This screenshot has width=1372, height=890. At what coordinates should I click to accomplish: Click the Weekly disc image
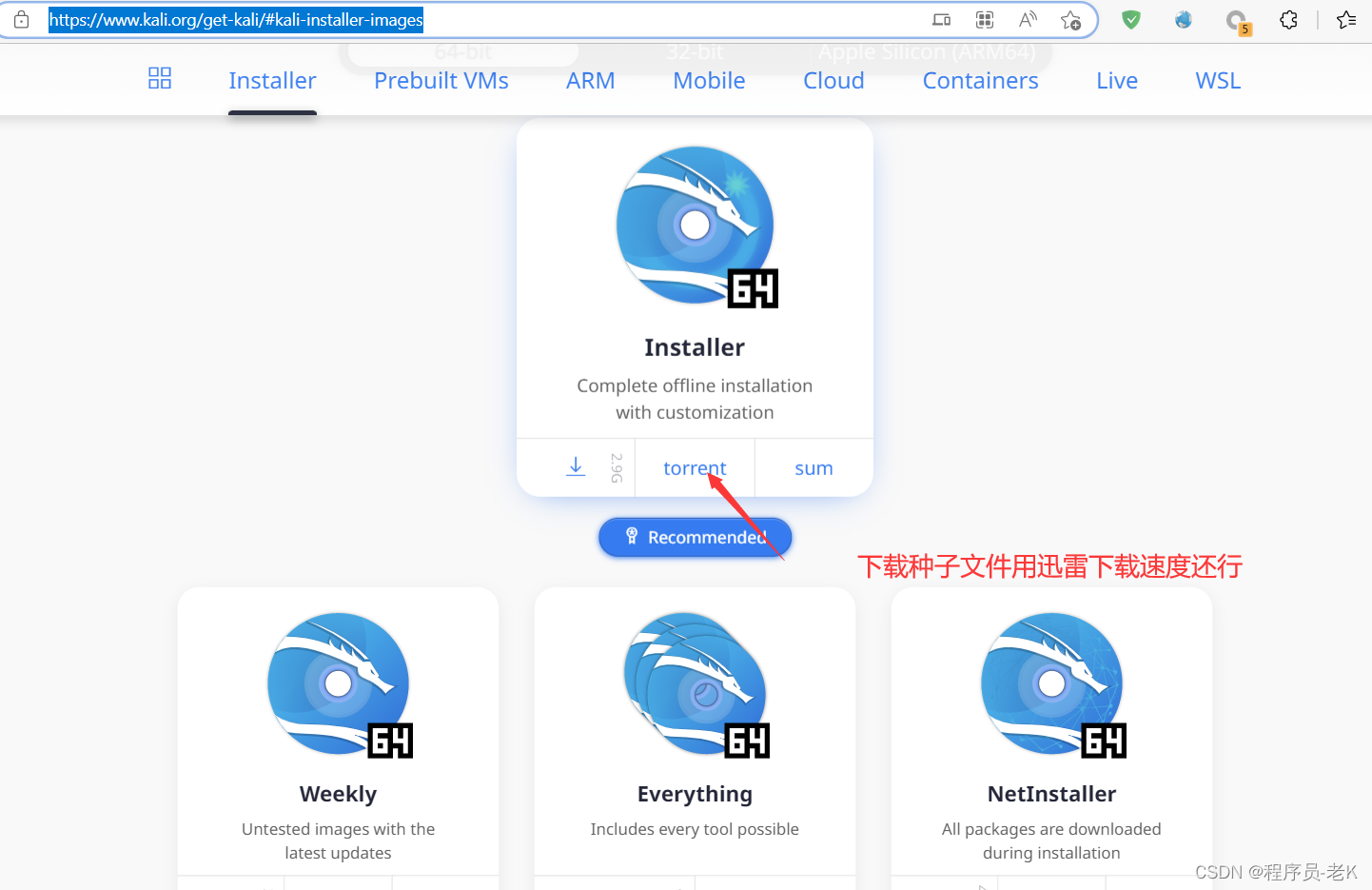pyautogui.click(x=340, y=685)
